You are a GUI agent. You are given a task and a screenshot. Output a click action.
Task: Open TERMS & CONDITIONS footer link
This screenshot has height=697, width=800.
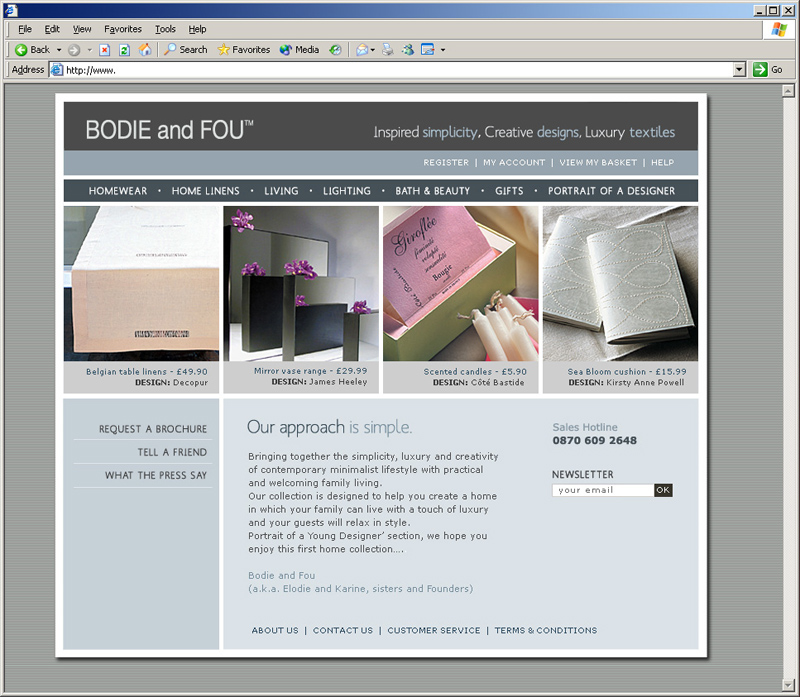click(x=545, y=630)
